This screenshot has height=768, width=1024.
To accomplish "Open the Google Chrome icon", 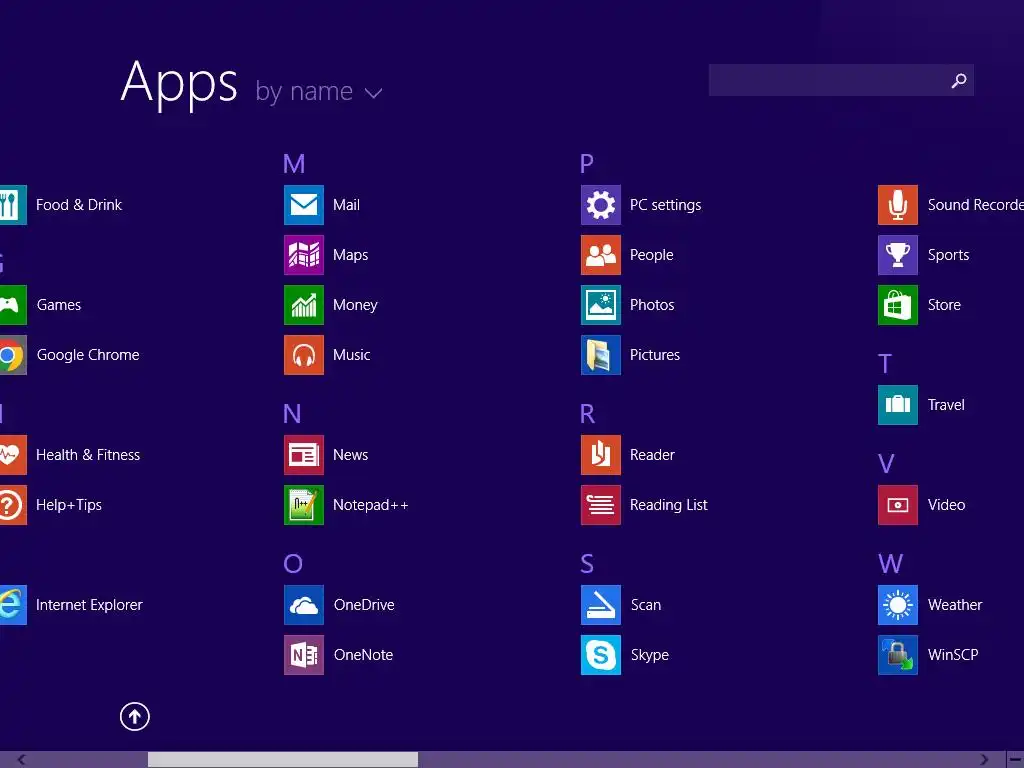I will point(13,355).
